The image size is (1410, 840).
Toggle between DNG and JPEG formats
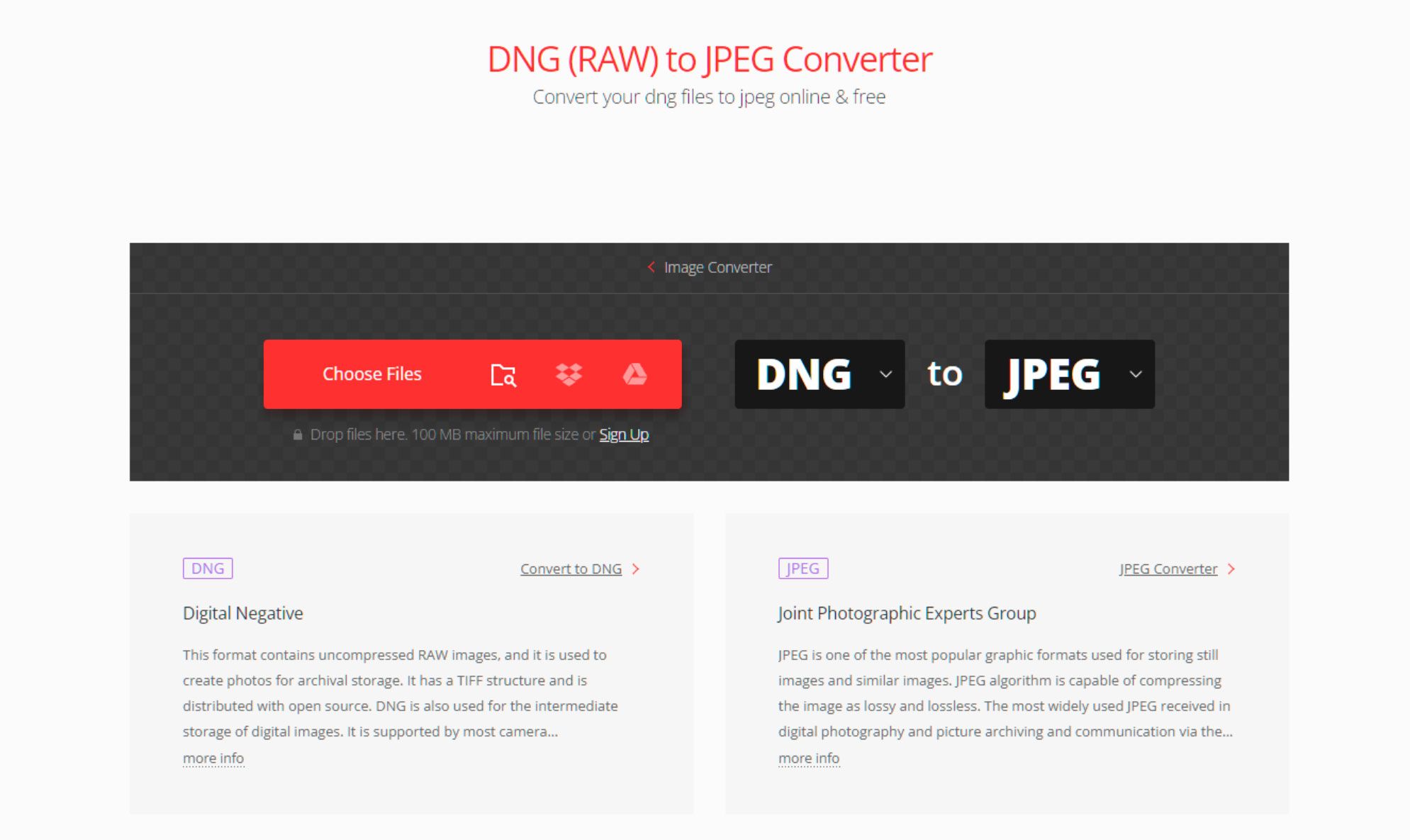click(944, 374)
